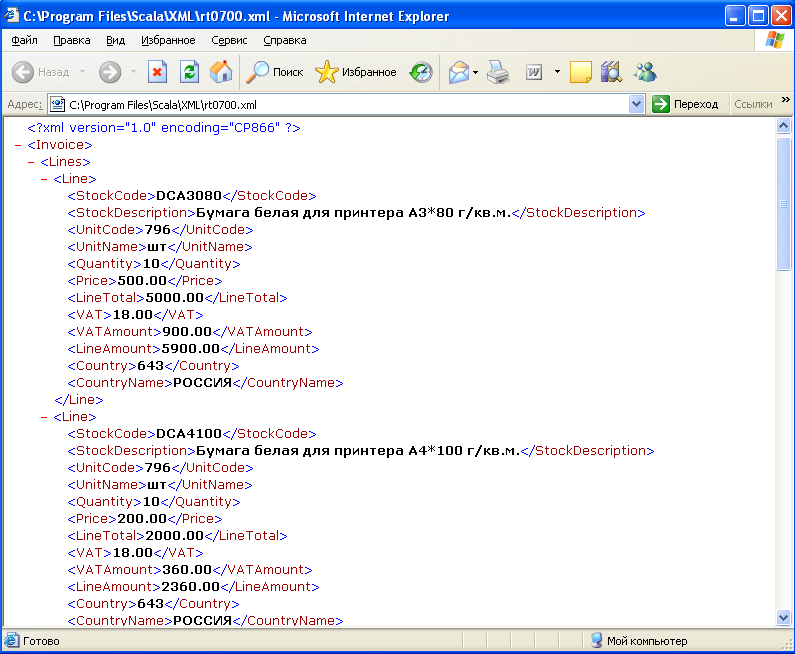Collapse the Invoice root node
Screen dimensions: 795x654
coord(18,146)
